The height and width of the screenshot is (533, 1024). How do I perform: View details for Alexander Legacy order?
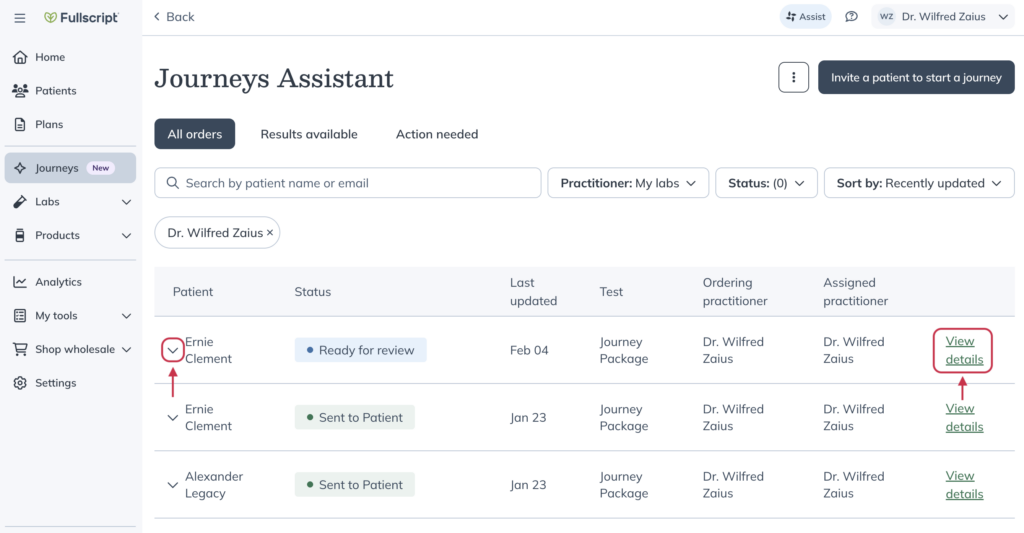click(964, 485)
